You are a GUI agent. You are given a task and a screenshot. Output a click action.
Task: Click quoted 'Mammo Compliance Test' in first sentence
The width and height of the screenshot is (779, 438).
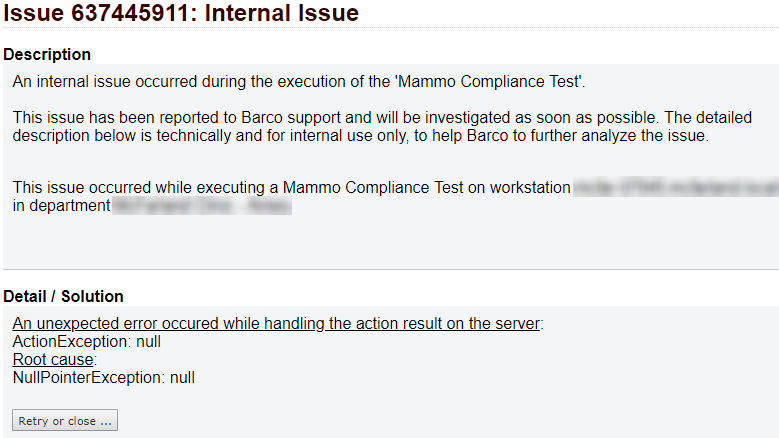click(x=489, y=81)
